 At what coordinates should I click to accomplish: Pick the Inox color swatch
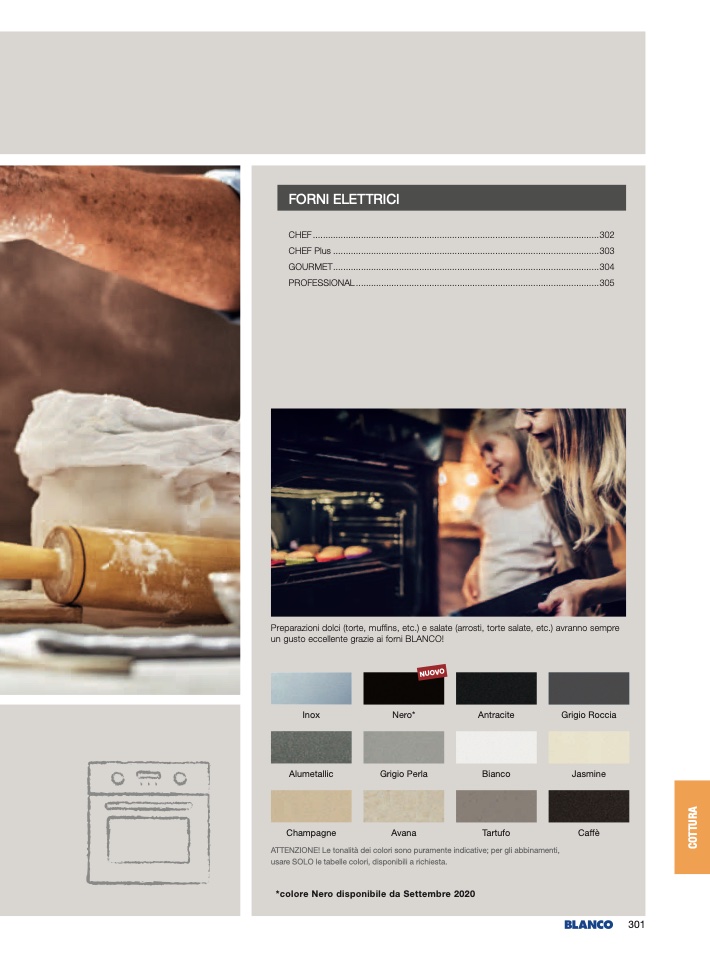click(311, 688)
